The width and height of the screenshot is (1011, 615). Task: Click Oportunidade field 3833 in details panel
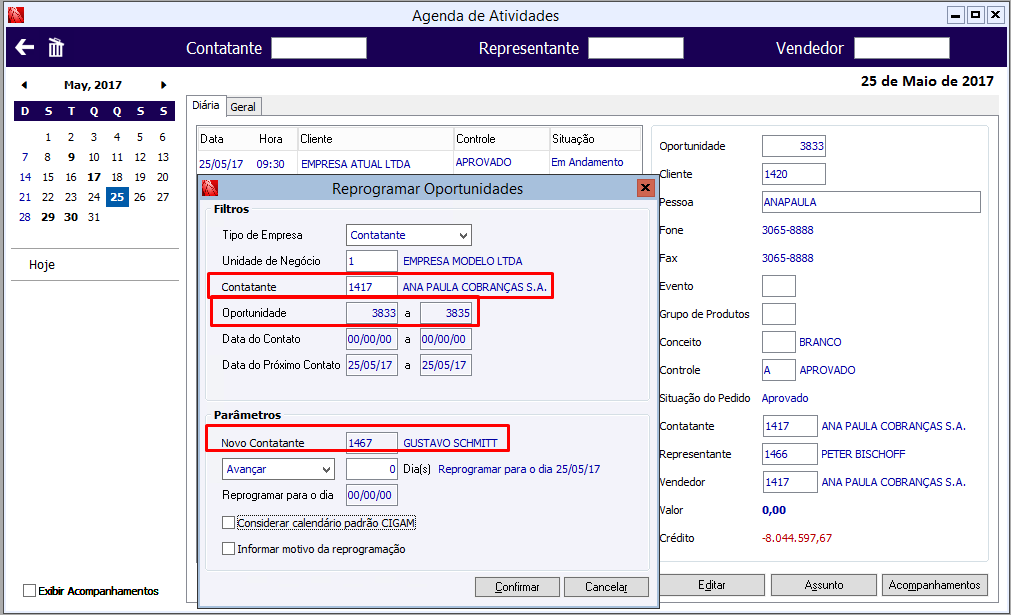pos(794,146)
